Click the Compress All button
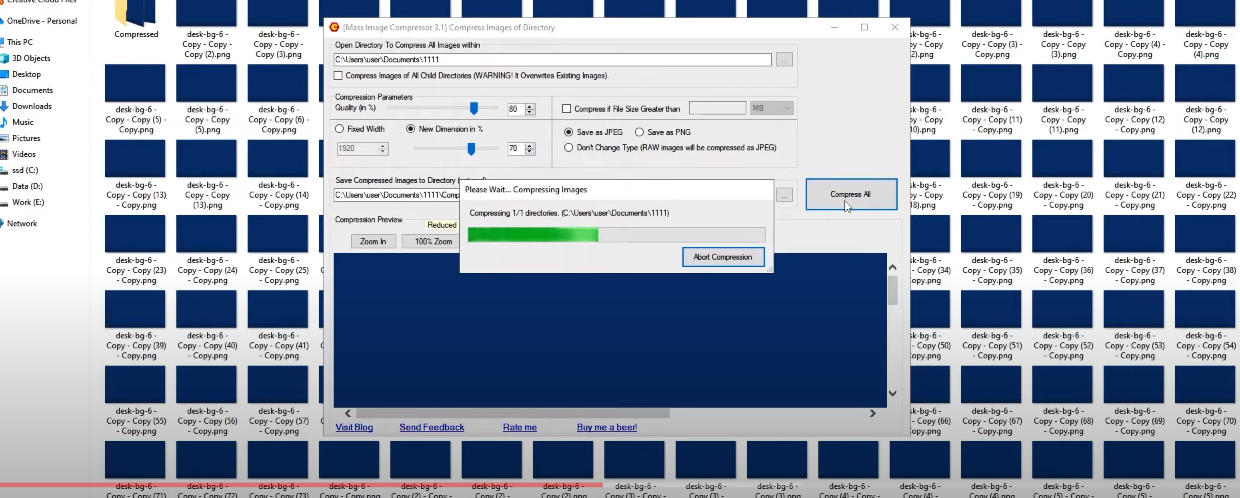 (x=850, y=194)
